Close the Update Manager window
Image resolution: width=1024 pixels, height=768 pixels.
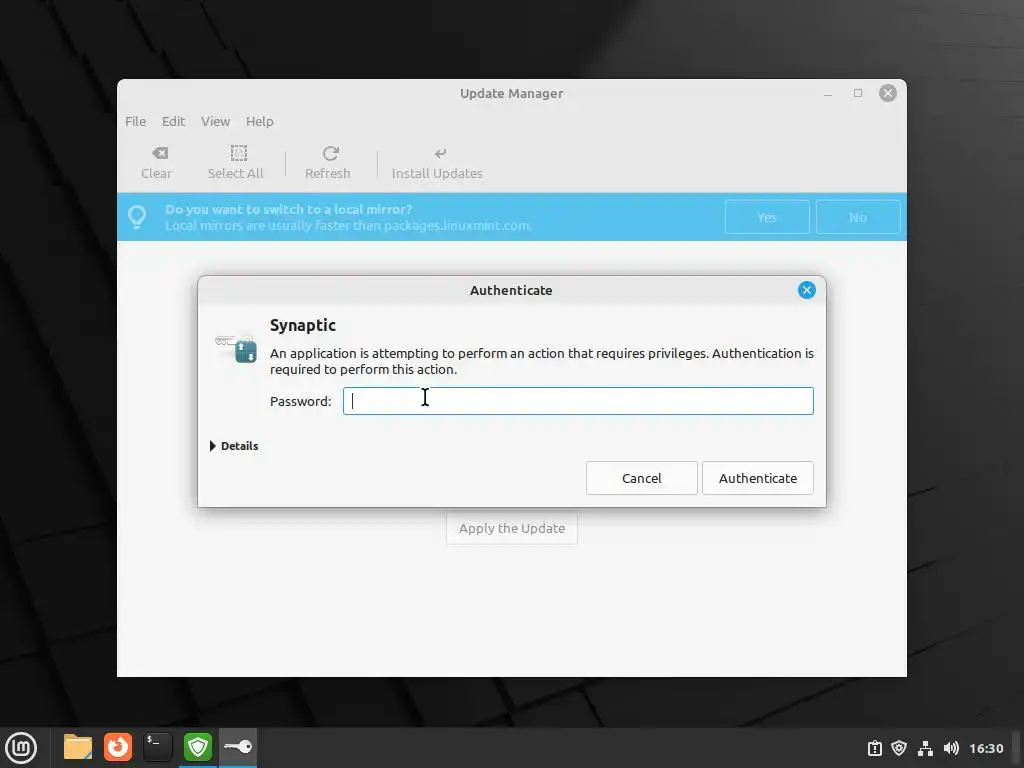[888, 93]
